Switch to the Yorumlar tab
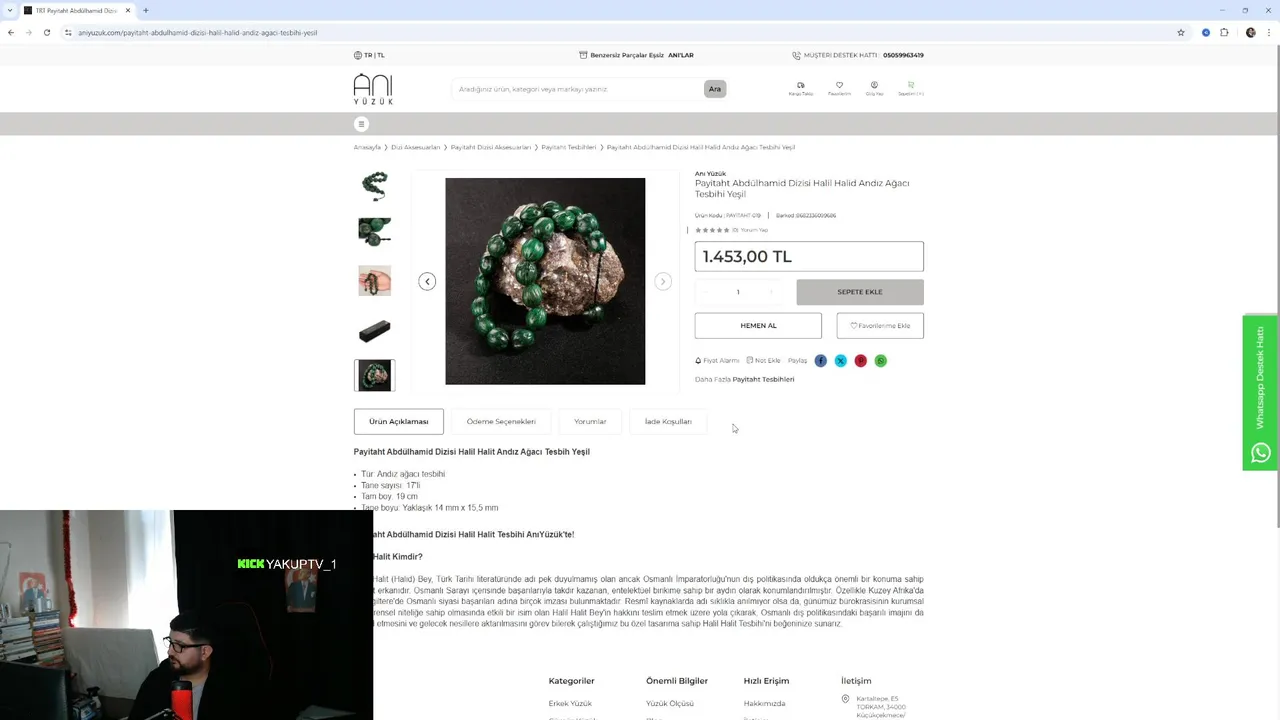This screenshot has width=1280, height=720. 590,422
